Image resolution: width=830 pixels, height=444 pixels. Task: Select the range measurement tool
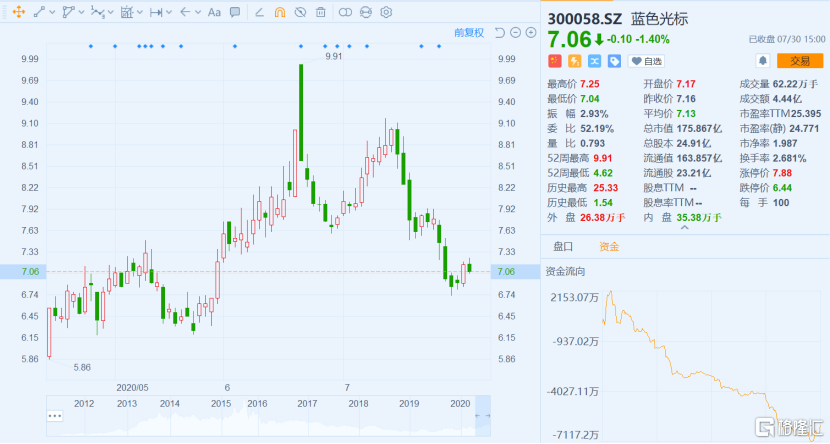[x=156, y=12]
